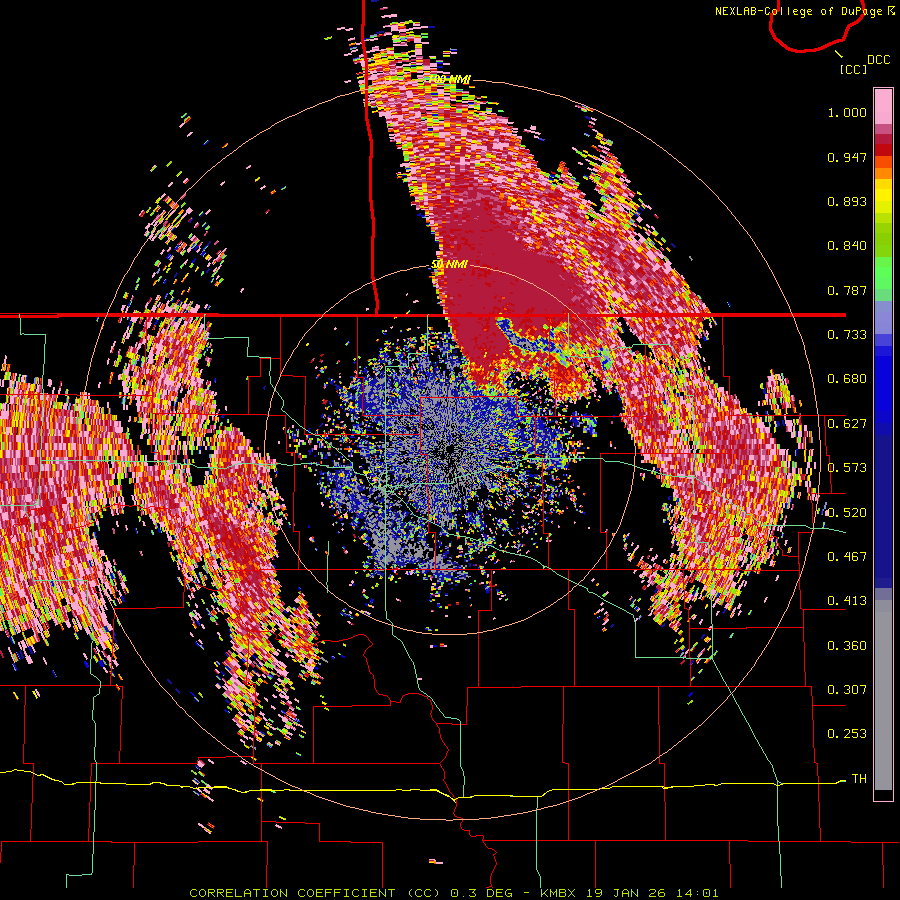The image size is (900, 900).
Task: Click the 0.840 scale value
Action: click(847, 246)
